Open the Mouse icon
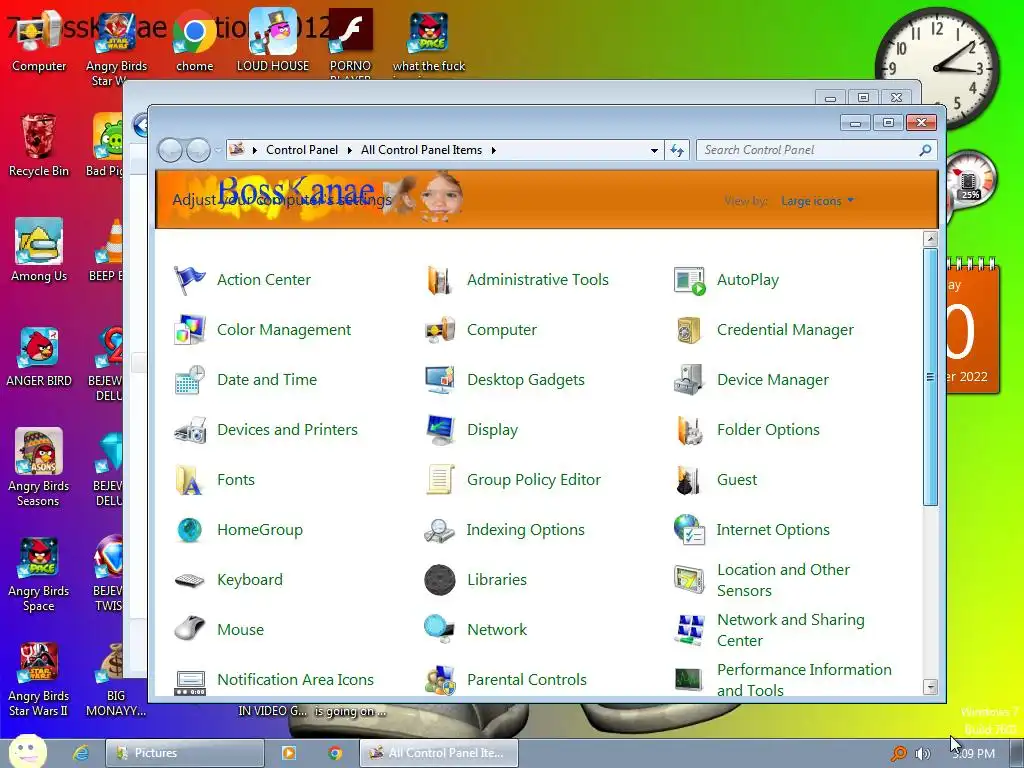The height and width of the screenshot is (768, 1024). [x=189, y=630]
